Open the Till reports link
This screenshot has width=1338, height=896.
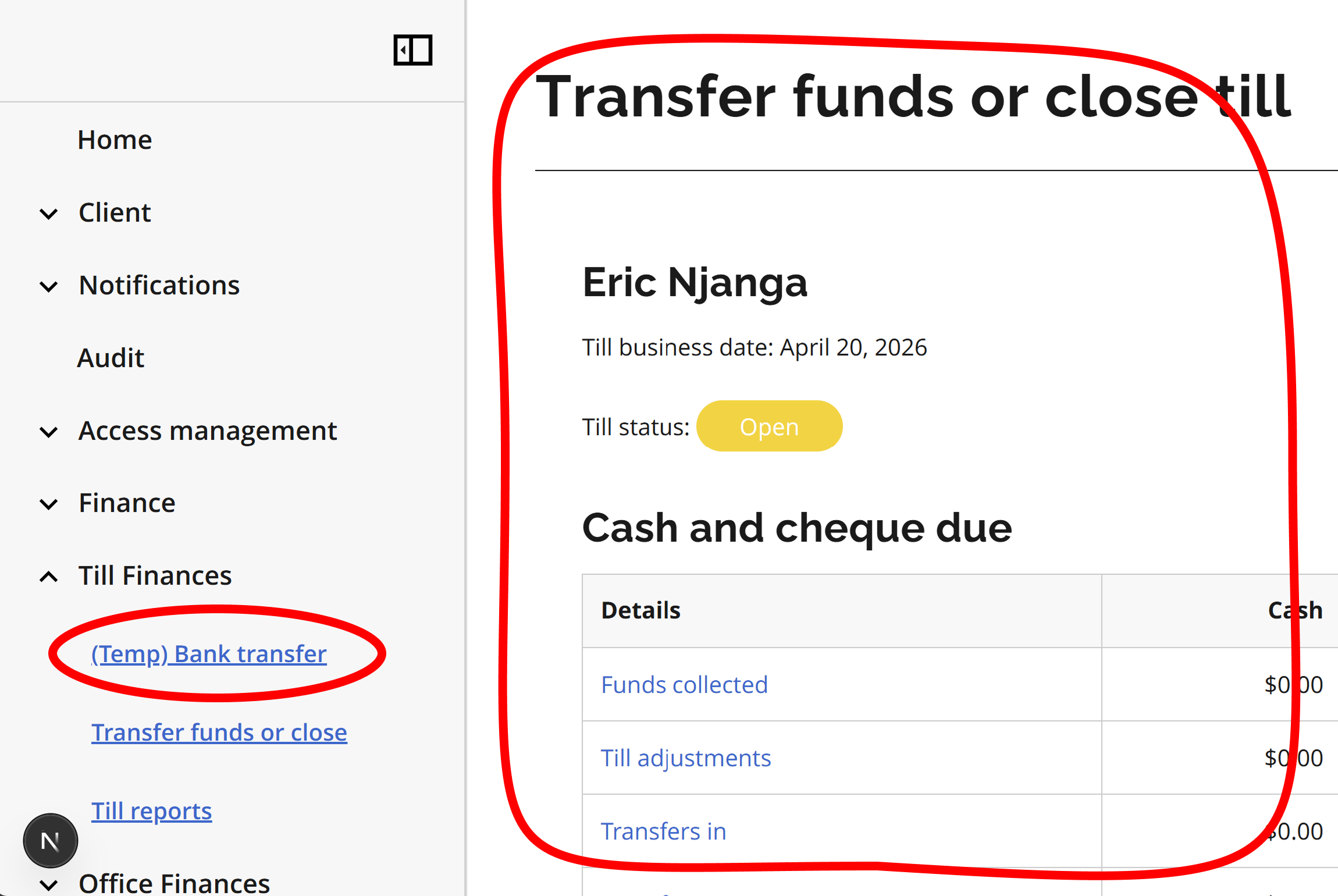152,811
